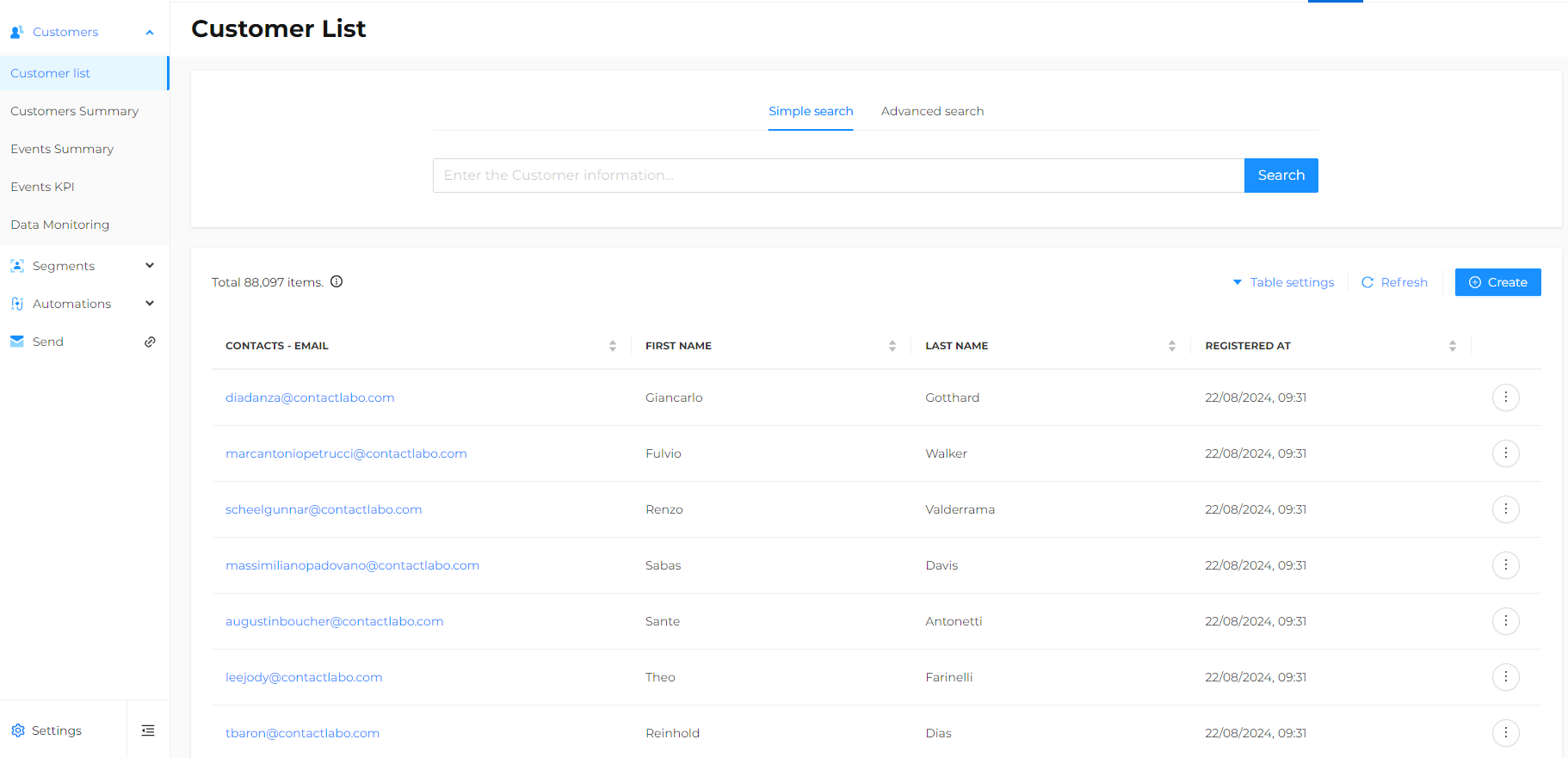Open row actions menu for Theo Farinelli
The height and width of the screenshot is (758, 1568).
[x=1505, y=677]
